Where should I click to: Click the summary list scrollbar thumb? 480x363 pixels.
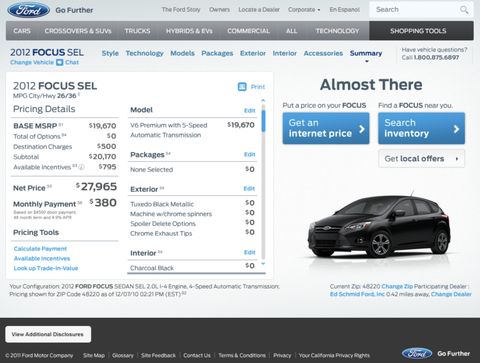pyautogui.click(x=263, y=121)
